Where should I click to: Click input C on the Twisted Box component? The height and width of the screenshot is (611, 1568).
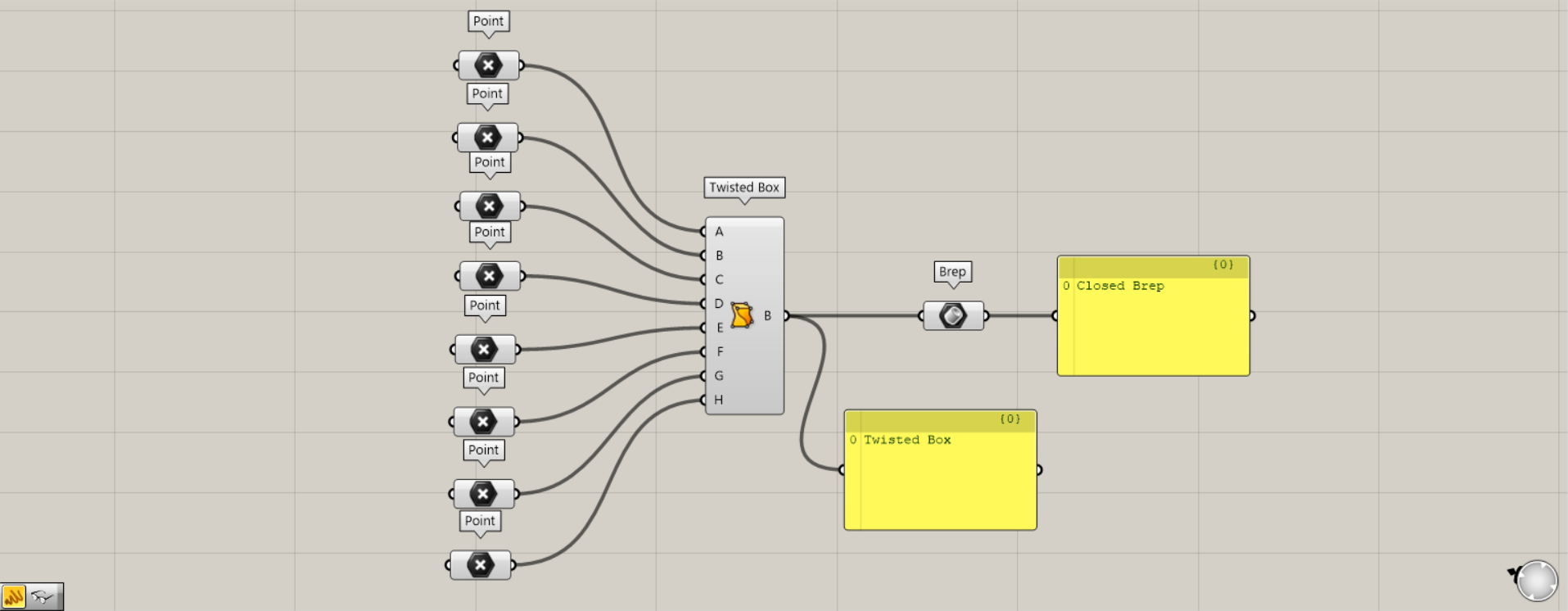tap(719, 279)
